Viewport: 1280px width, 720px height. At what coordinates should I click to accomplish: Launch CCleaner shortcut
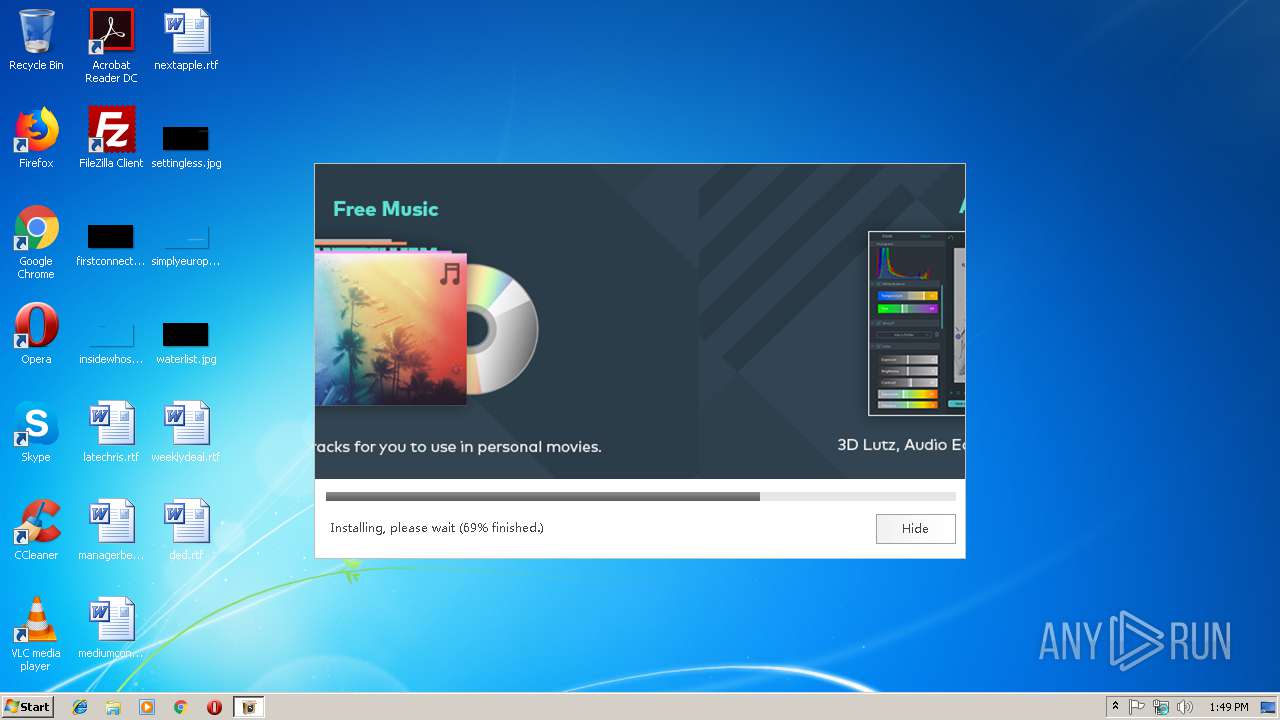[x=36, y=530]
